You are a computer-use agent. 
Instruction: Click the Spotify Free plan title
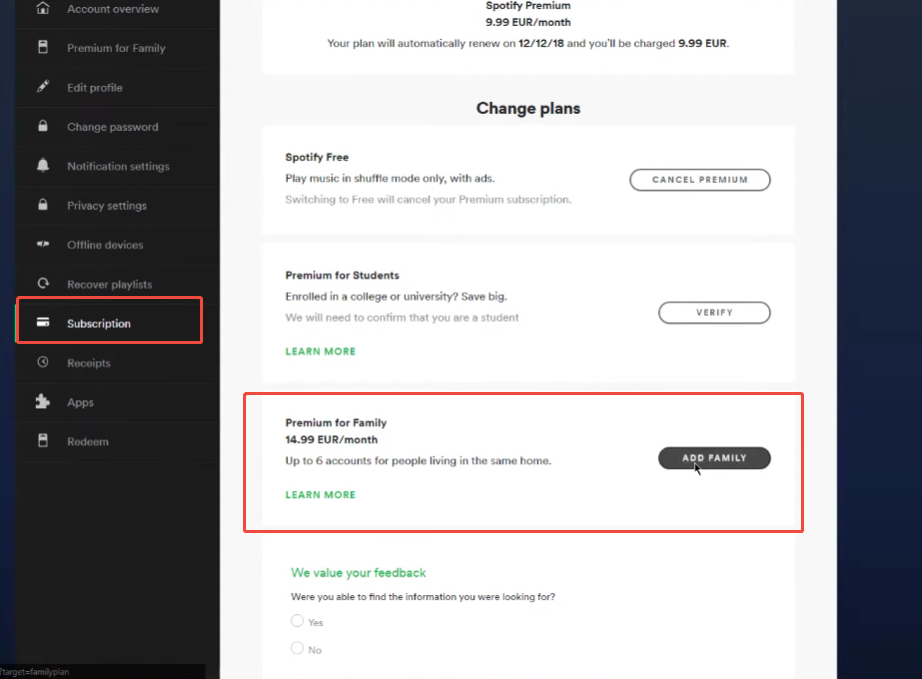(317, 157)
